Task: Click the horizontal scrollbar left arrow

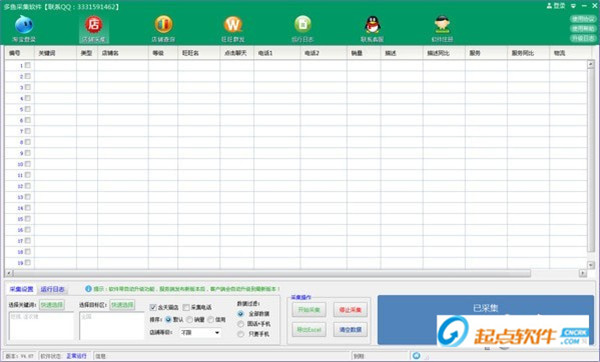Action: (9, 273)
